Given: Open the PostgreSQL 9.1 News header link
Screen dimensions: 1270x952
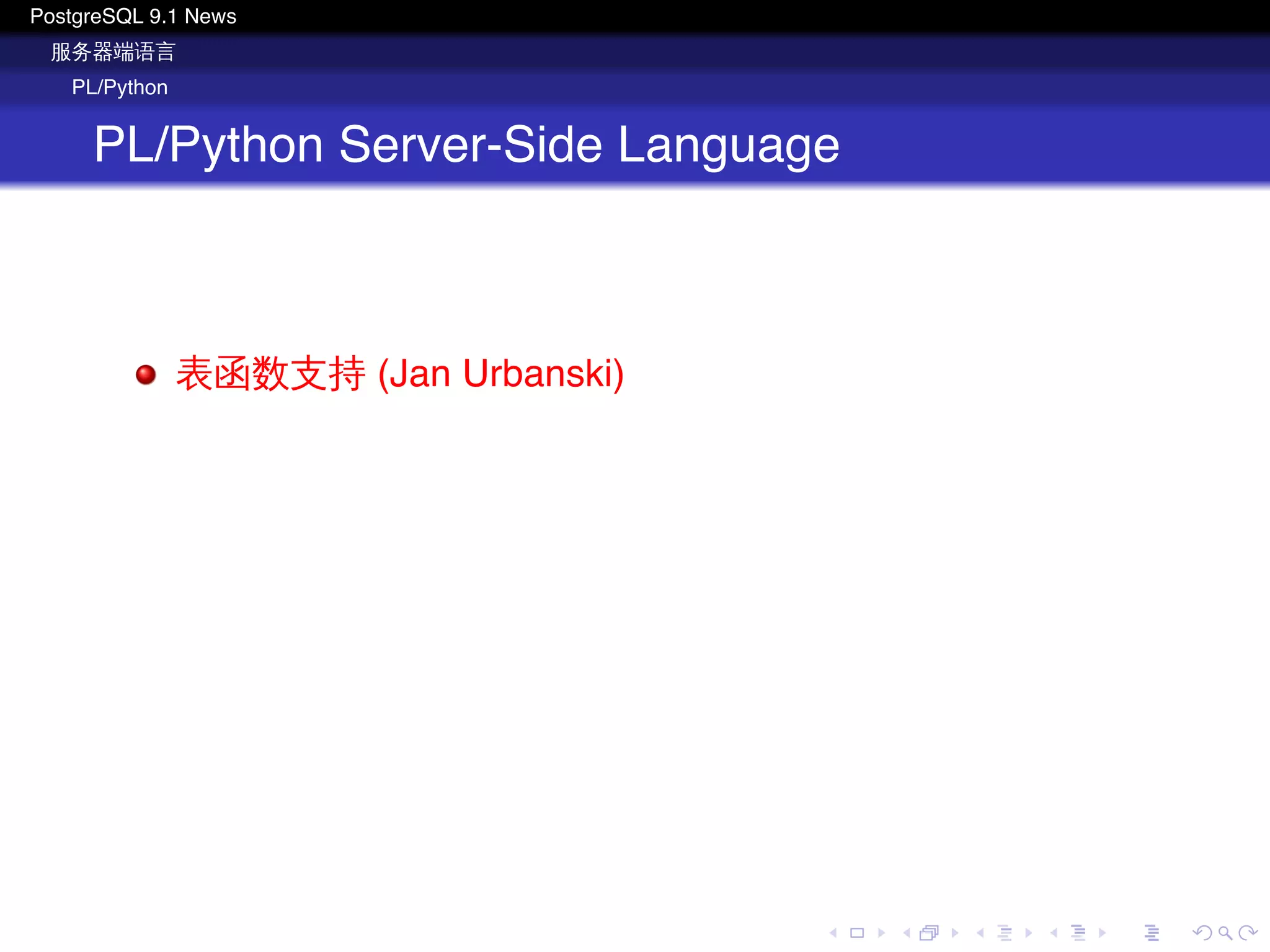Looking at the screenshot, I should (x=133, y=16).
